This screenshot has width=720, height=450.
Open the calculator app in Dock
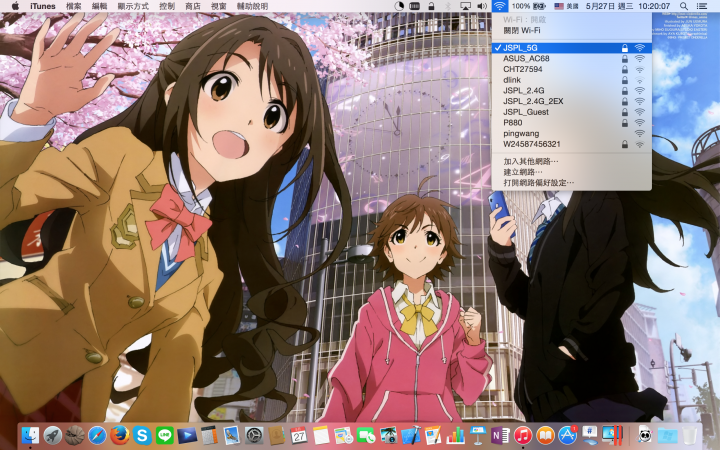[209, 435]
